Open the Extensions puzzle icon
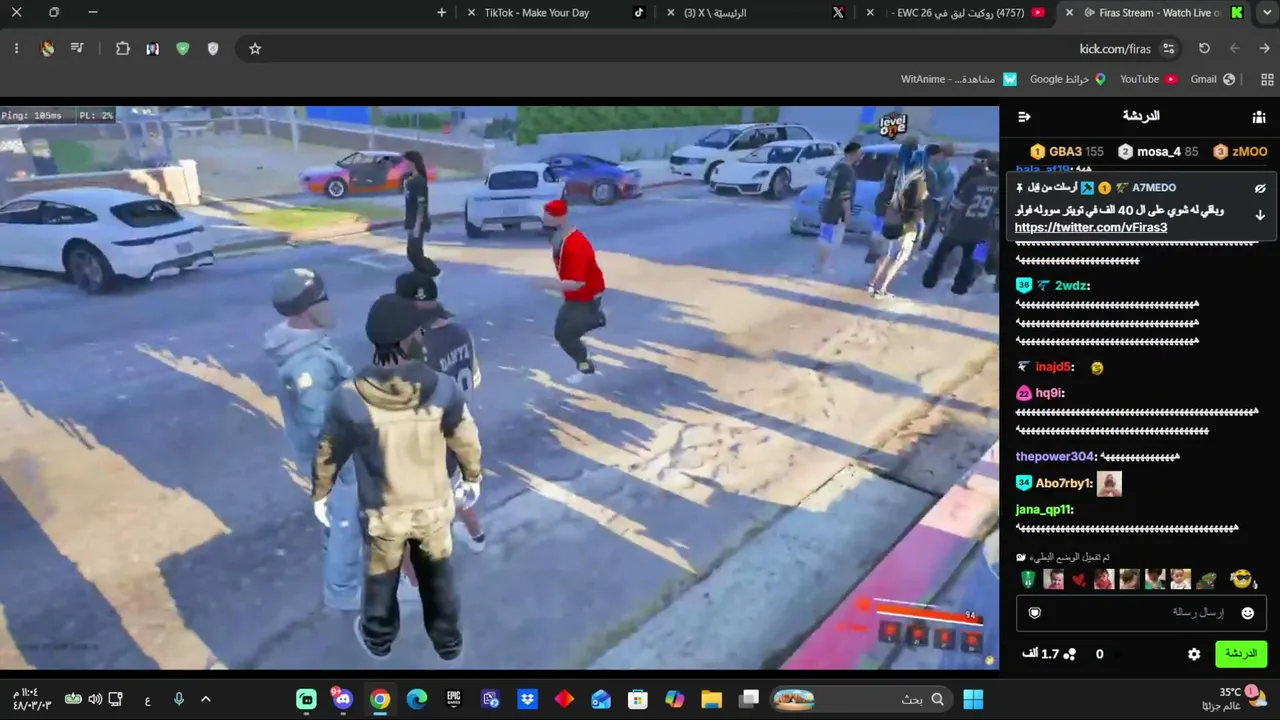 pos(123,48)
